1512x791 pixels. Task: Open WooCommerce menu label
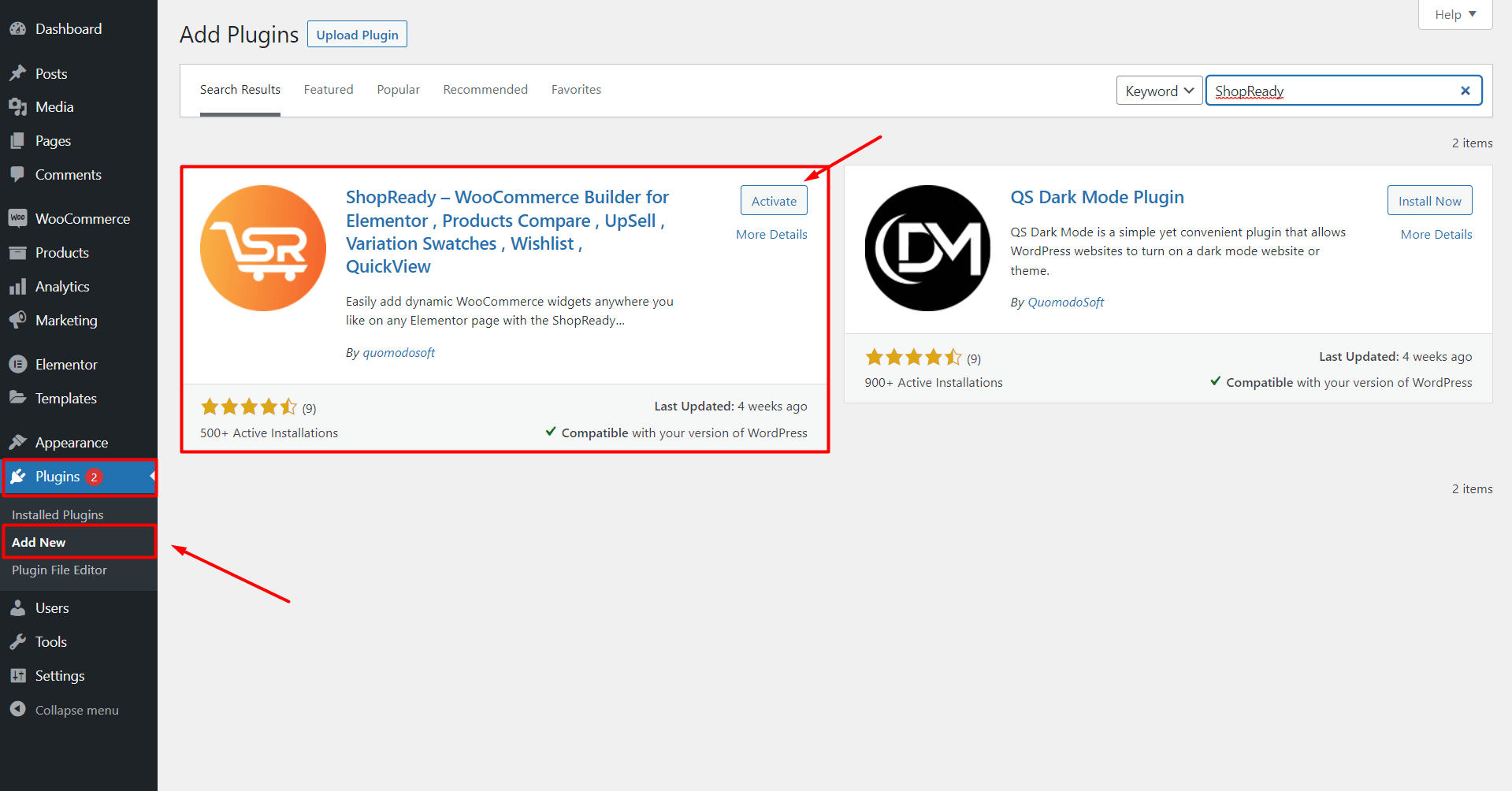tap(83, 219)
